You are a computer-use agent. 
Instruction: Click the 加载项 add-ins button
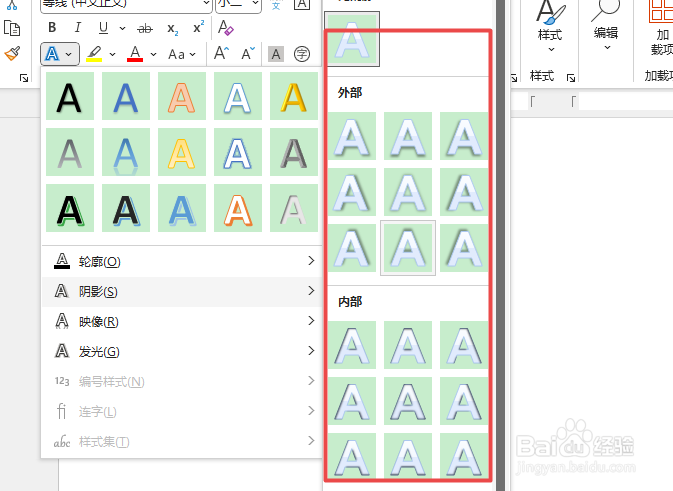(x=661, y=28)
